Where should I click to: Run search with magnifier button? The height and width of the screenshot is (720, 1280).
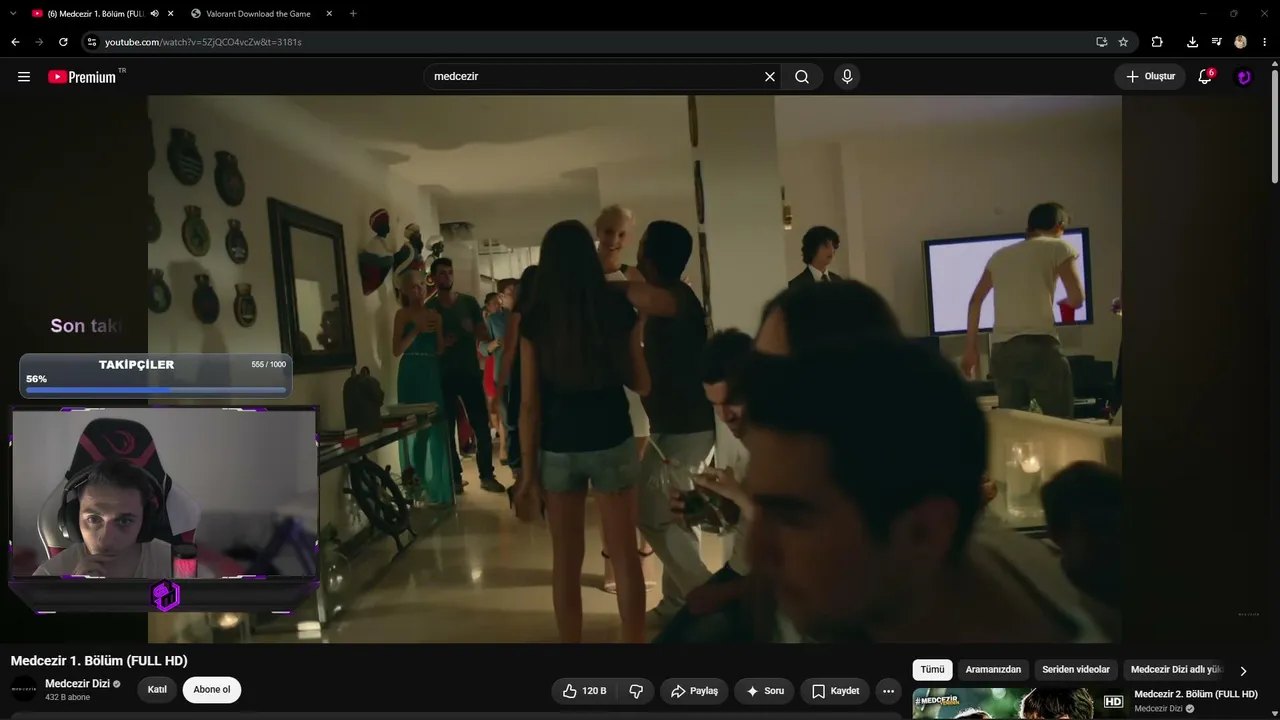[802, 77]
